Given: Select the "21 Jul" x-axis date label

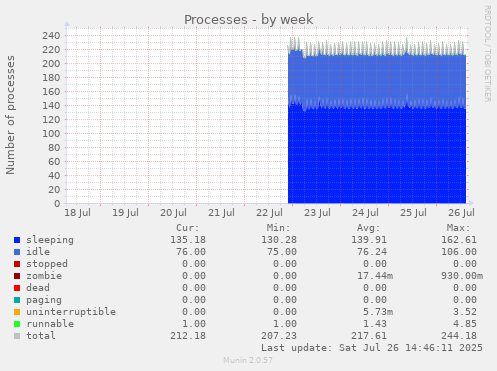Looking at the screenshot, I should point(221,213).
